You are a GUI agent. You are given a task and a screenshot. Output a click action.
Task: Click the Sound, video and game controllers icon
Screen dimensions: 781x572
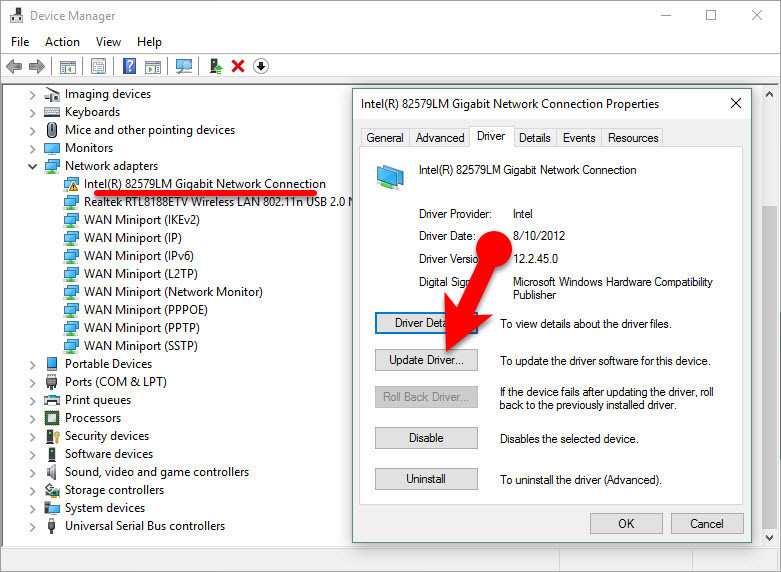point(52,472)
